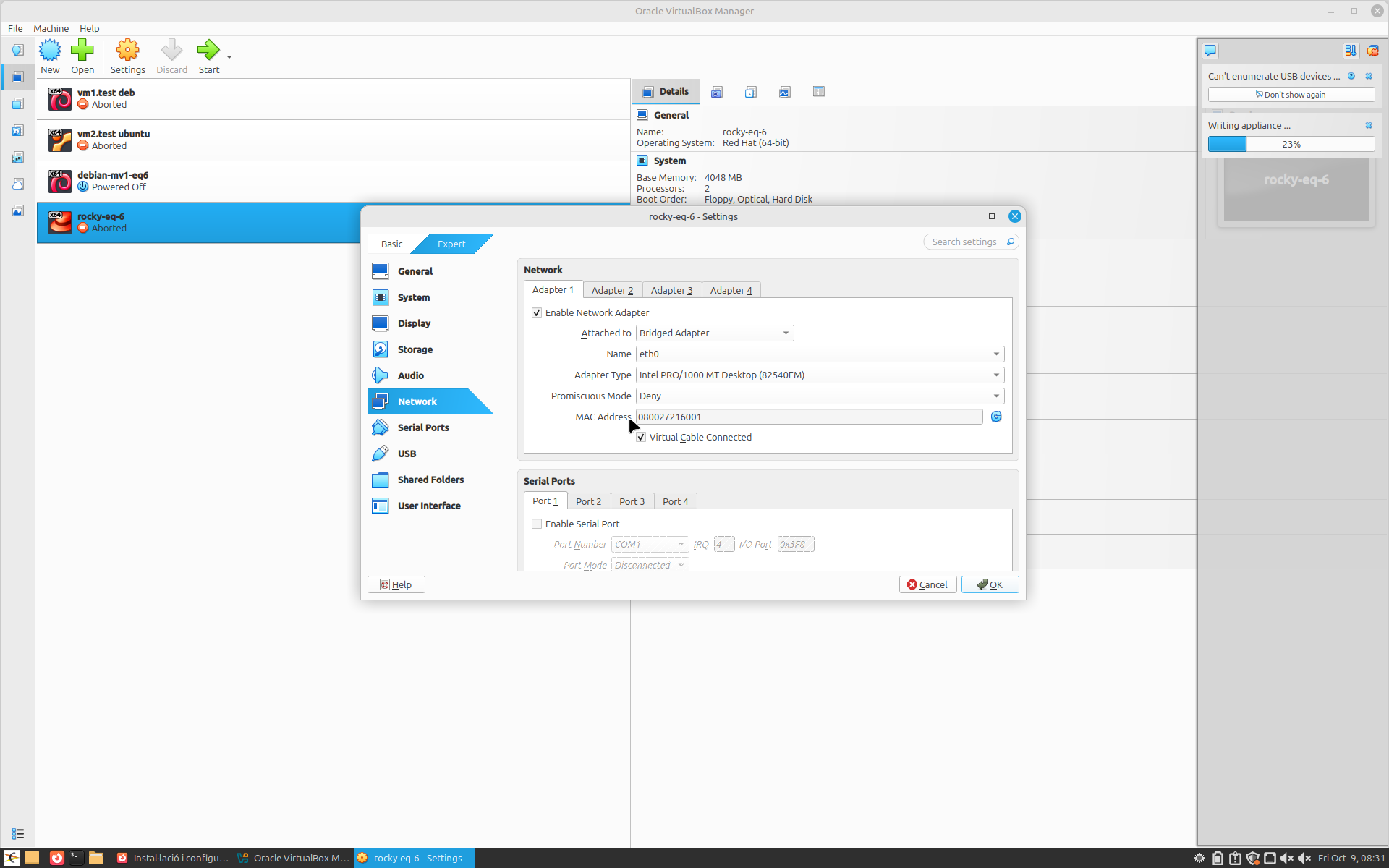Check Enable Serial Port
Viewport: 1389px width, 868px height.
[x=537, y=524]
